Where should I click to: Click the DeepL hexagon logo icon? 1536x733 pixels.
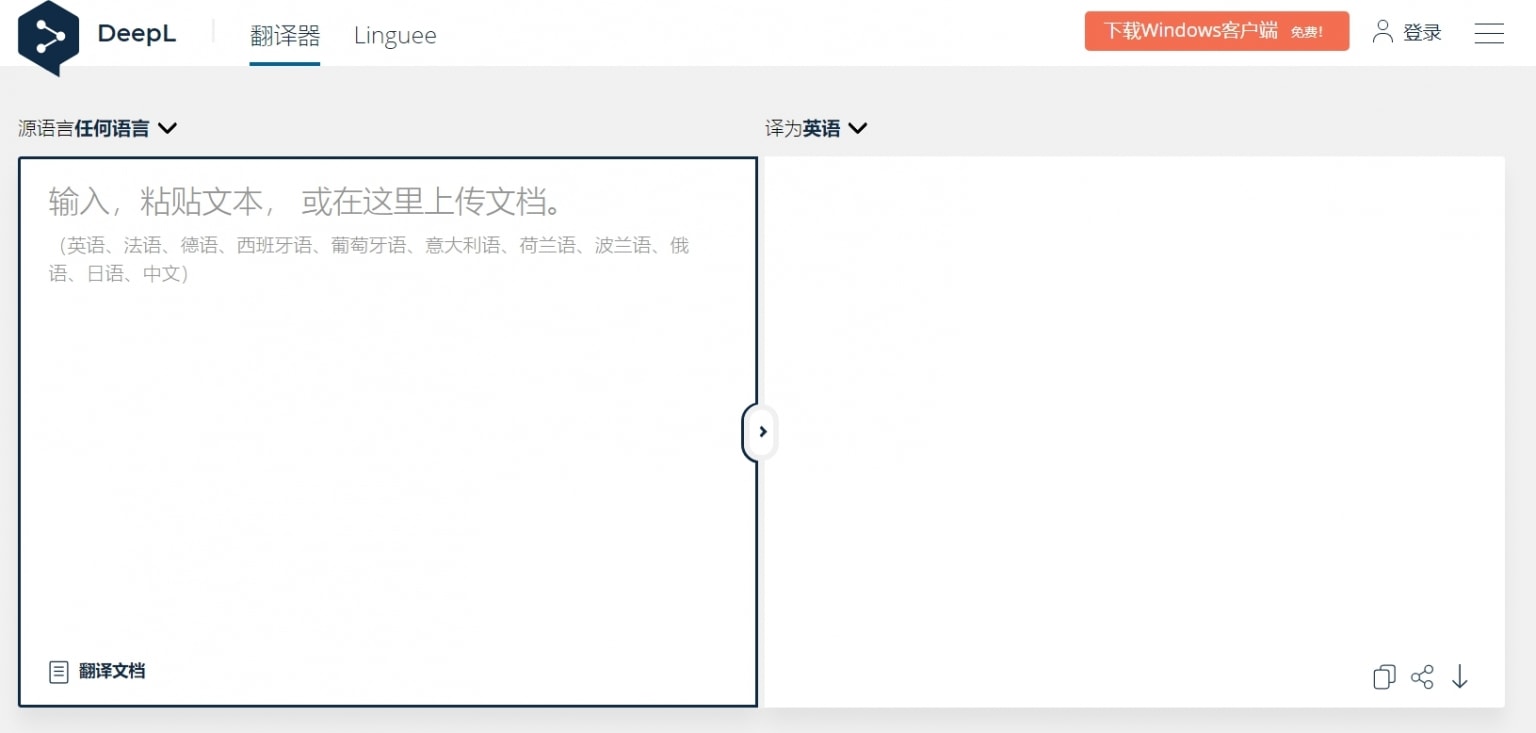48,37
